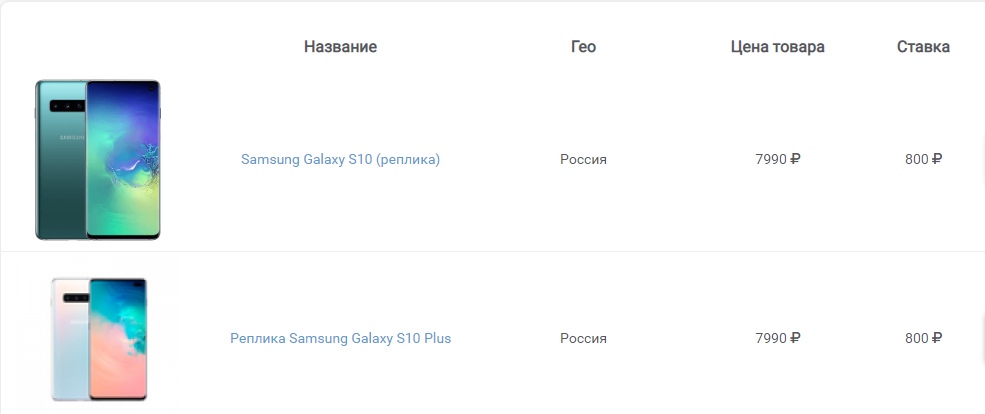
Task: Select Россия in the S10 Plus row
Action: (584, 339)
